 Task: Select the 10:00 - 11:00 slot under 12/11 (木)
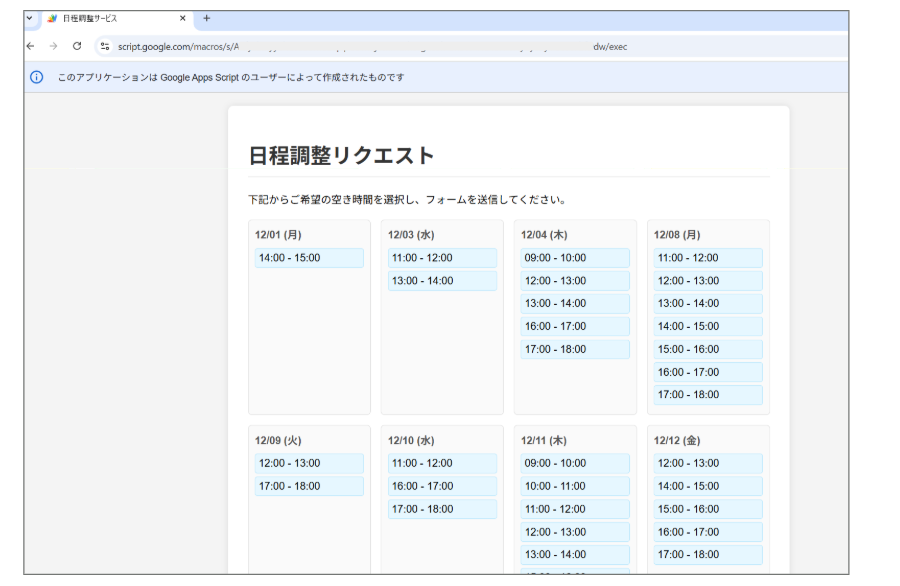click(573, 486)
